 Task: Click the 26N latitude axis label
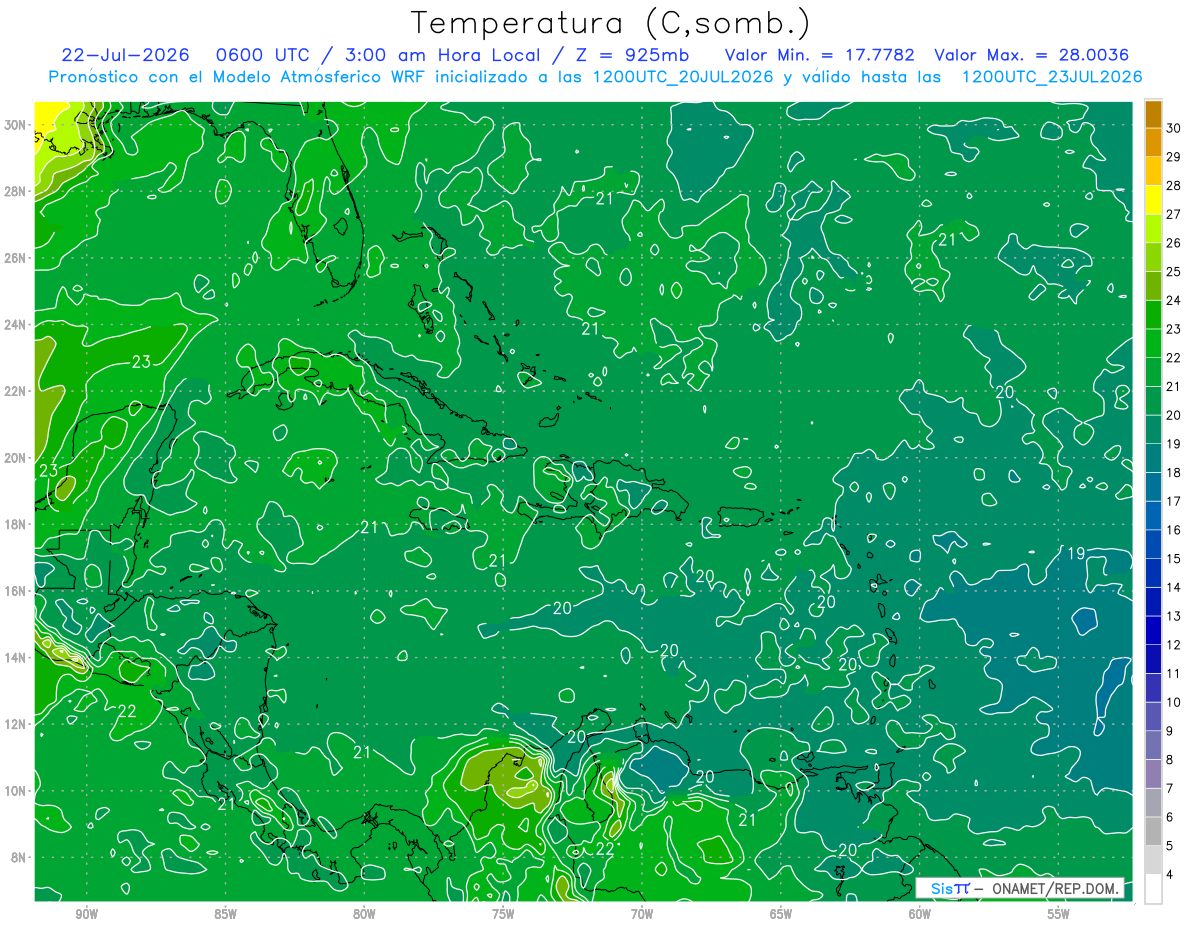[17, 258]
